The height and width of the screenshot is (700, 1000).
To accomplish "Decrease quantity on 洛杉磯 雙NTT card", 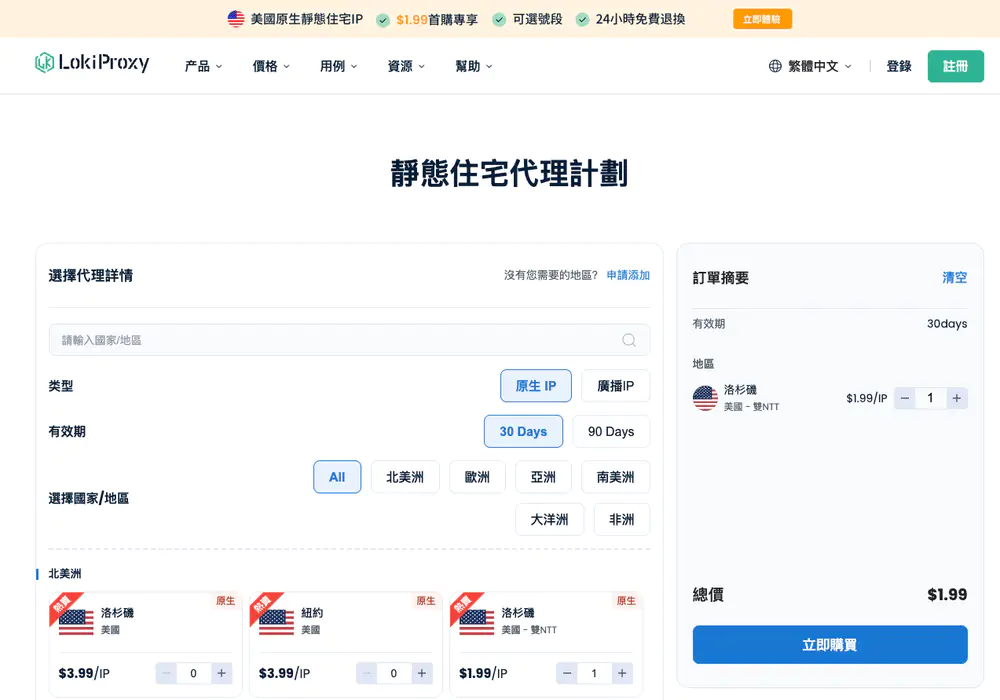I will tap(567, 673).
